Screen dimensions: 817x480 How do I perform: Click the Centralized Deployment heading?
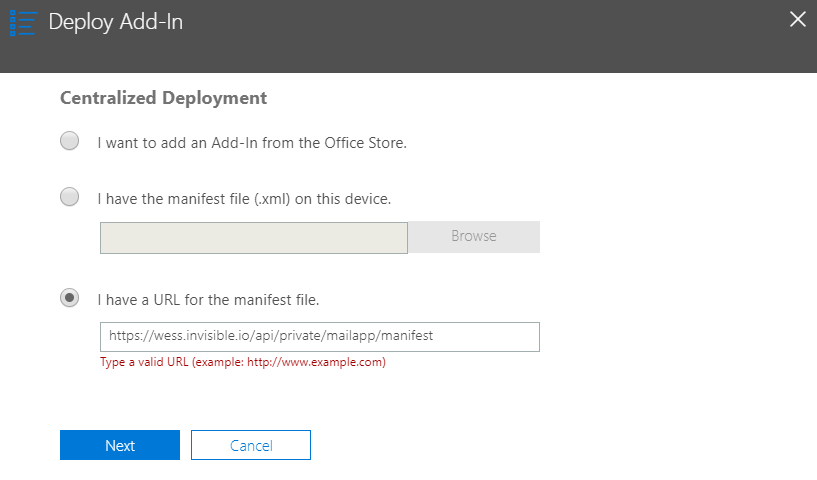pos(164,98)
